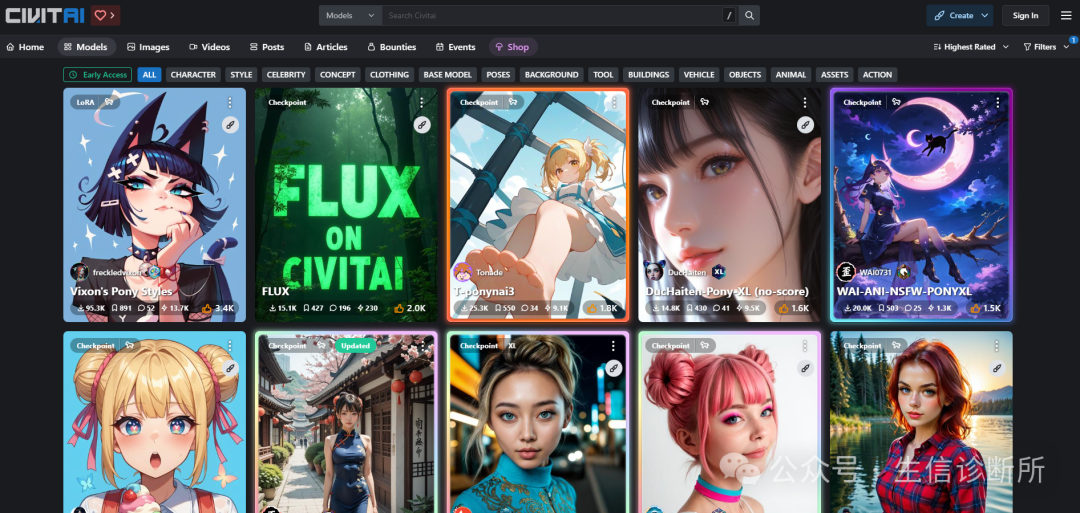The height and width of the screenshot is (513, 1080).
Task: Switch to the Videos tab
Action: [209, 47]
